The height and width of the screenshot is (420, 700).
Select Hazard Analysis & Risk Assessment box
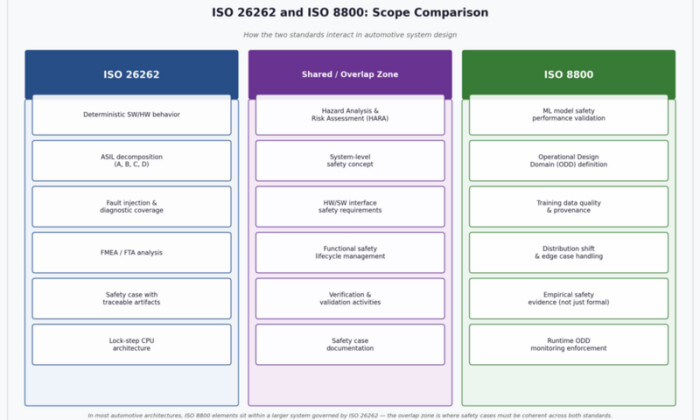pyautogui.click(x=349, y=115)
